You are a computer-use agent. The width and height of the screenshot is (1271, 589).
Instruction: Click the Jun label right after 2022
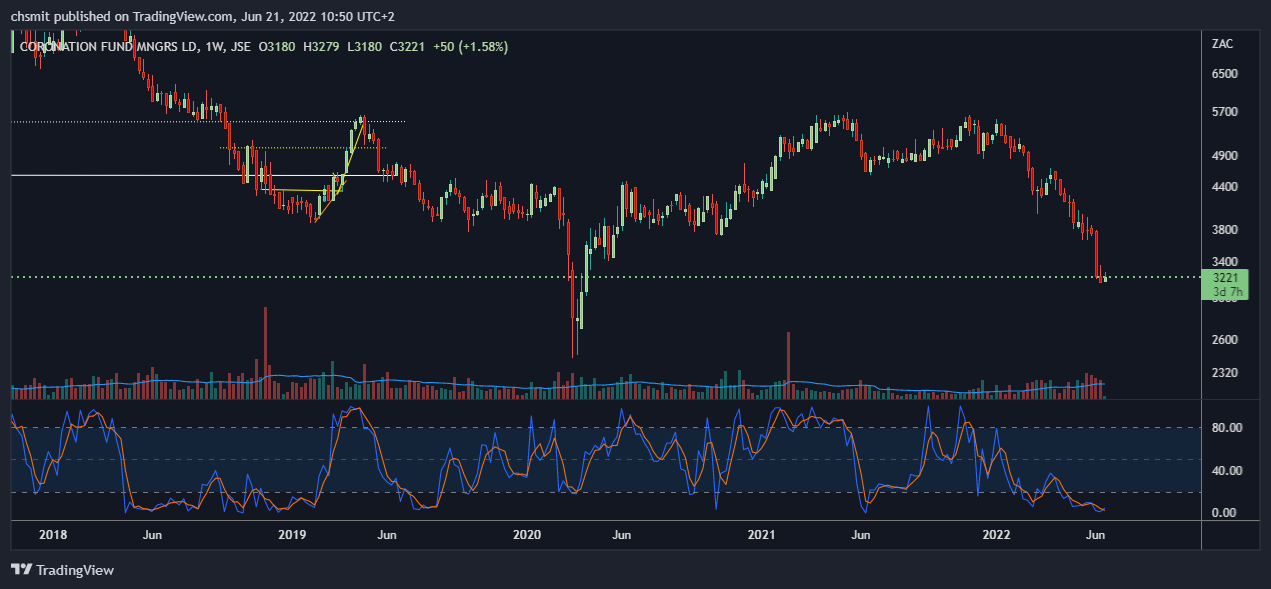[x=1096, y=535]
